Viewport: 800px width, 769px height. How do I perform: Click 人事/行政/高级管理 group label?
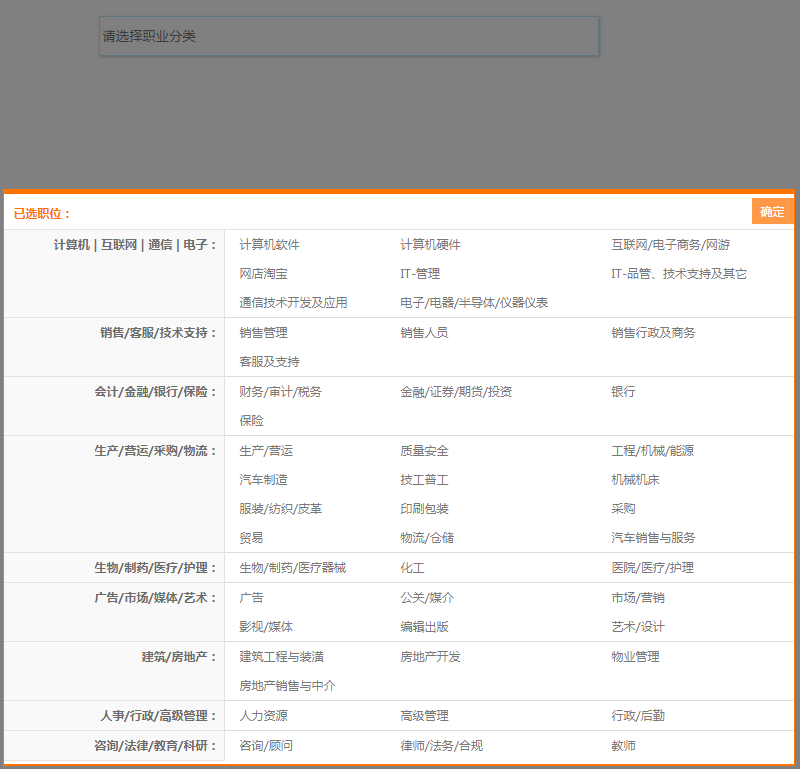pyautogui.click(x=158, y=716)
